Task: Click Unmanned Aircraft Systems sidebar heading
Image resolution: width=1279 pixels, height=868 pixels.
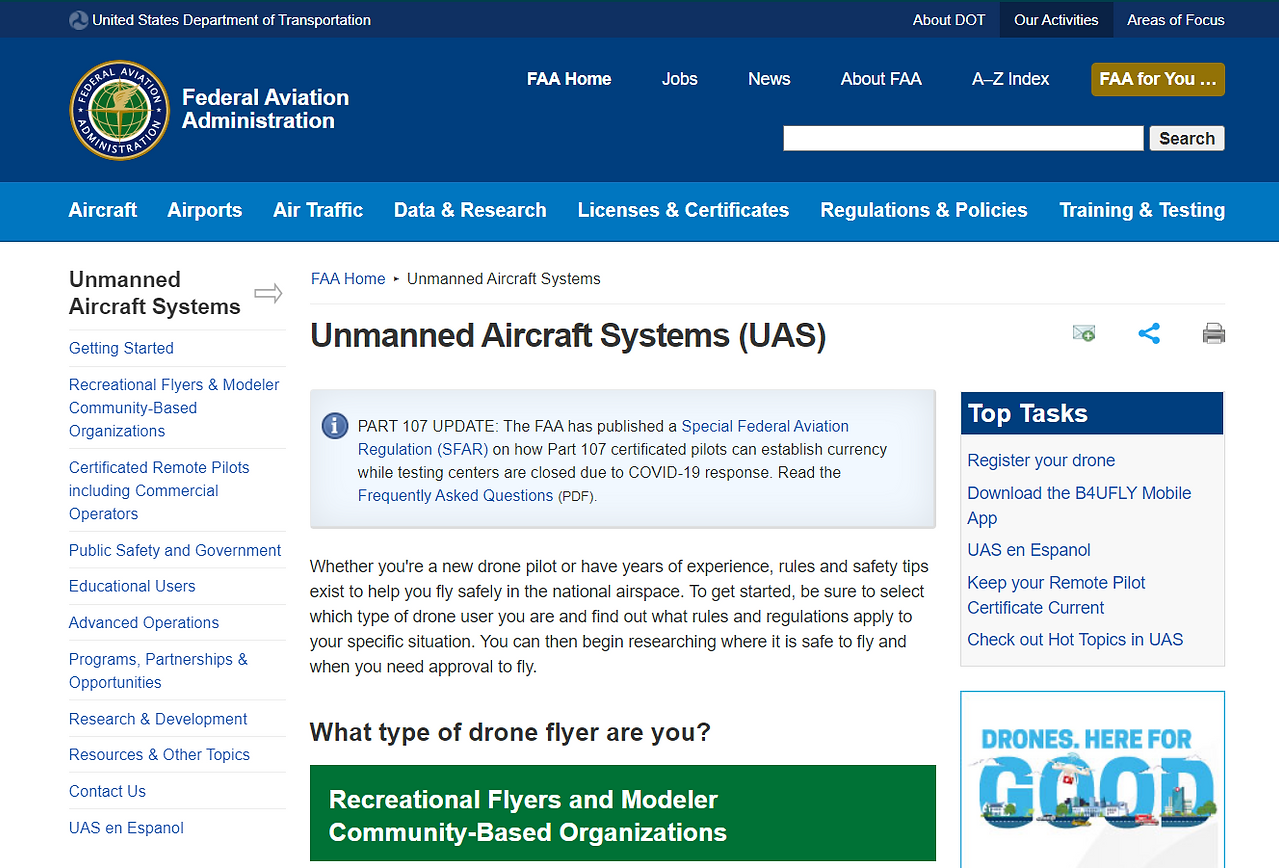Action: click(x=155, y=293)
